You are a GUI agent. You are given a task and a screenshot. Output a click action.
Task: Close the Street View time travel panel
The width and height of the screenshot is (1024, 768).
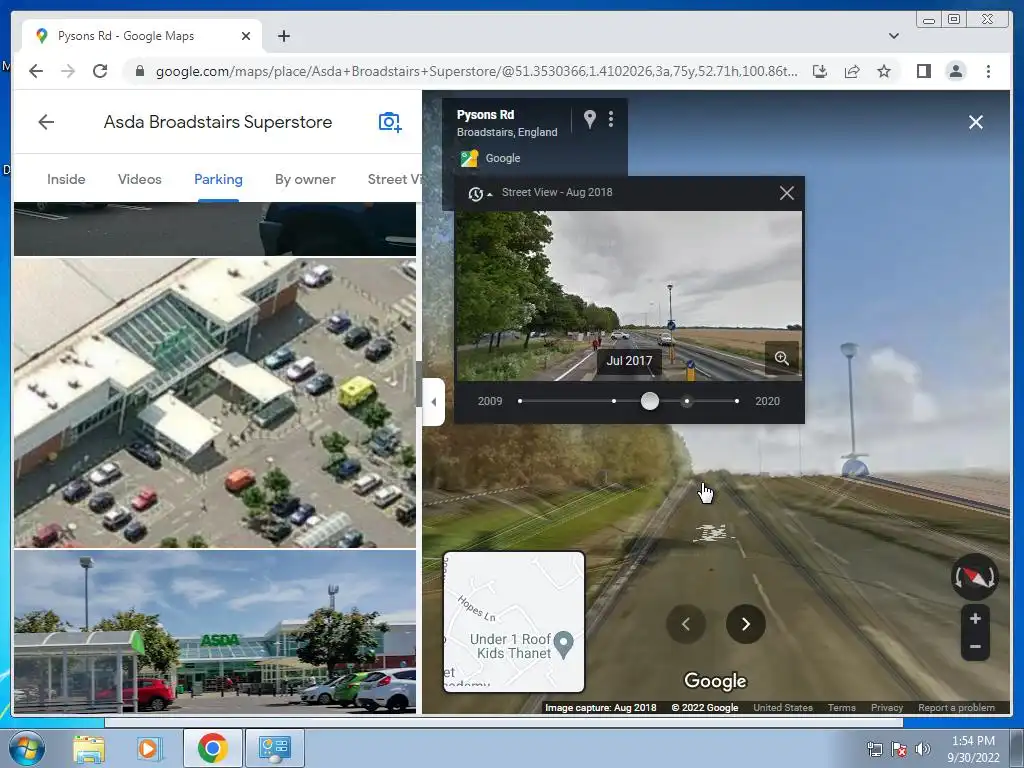tap(786, 193)
